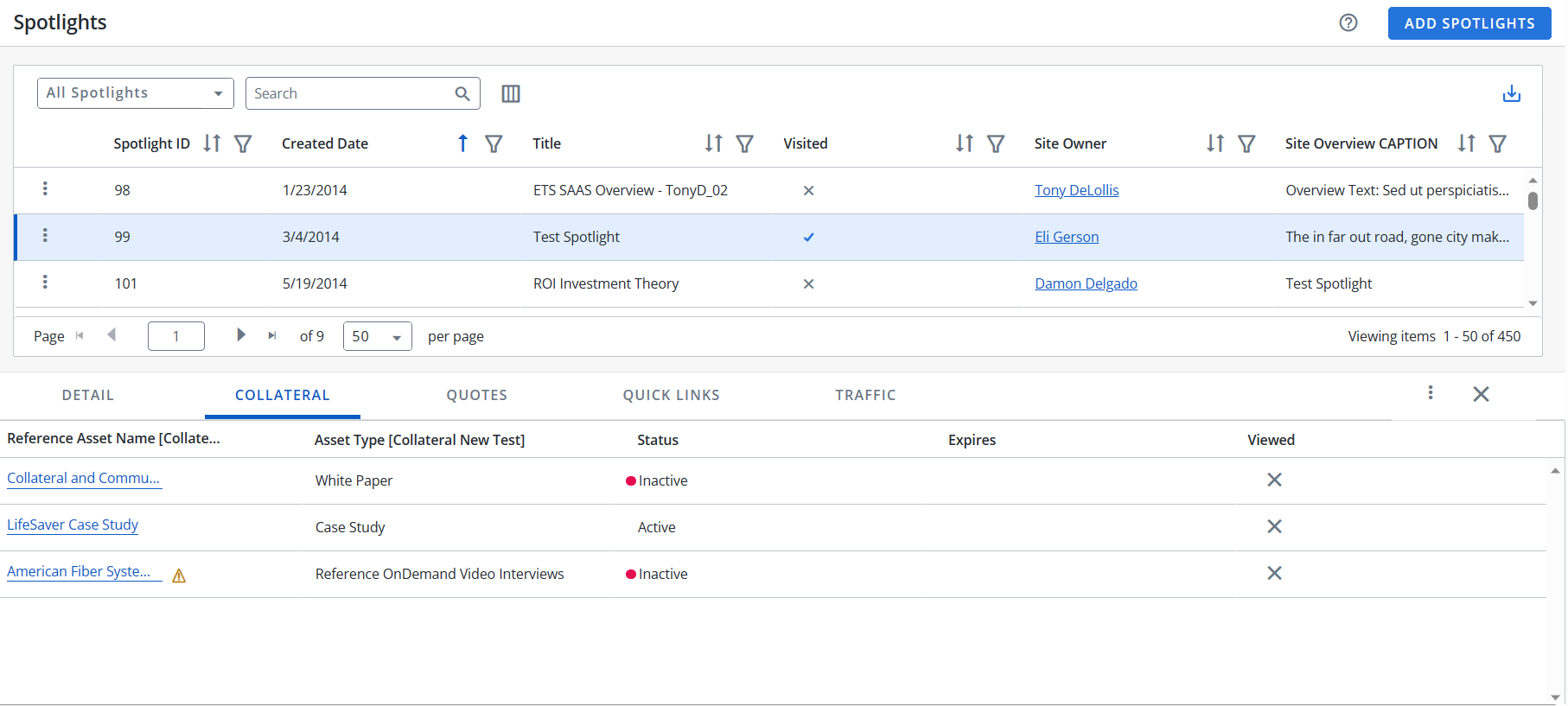
Task: Go to previous page arrow
Action: pyautogui.click(x=111, y=335)
